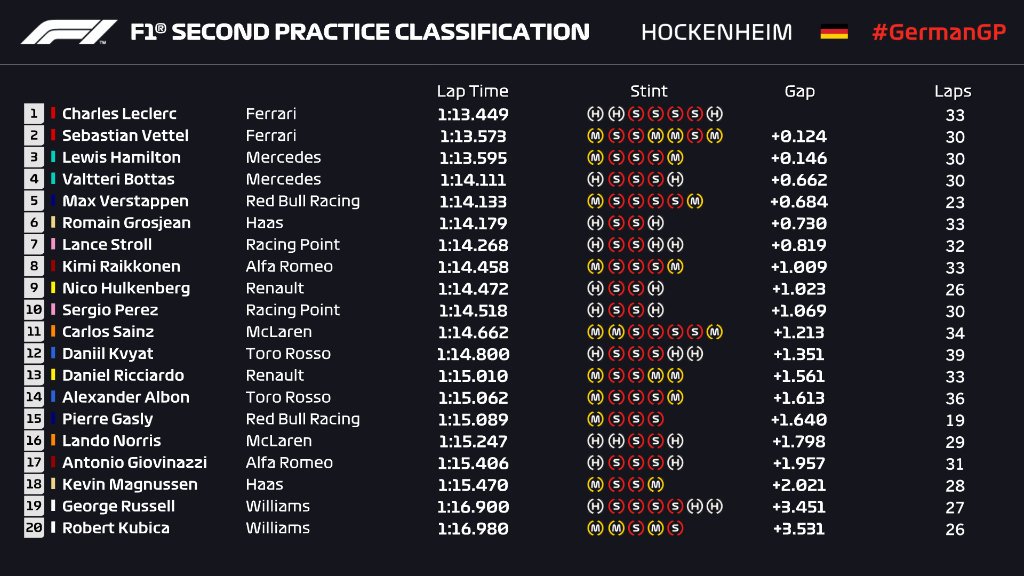
Task: Click first medium tyre in Kubica's stint
Action: click(594, 528)
